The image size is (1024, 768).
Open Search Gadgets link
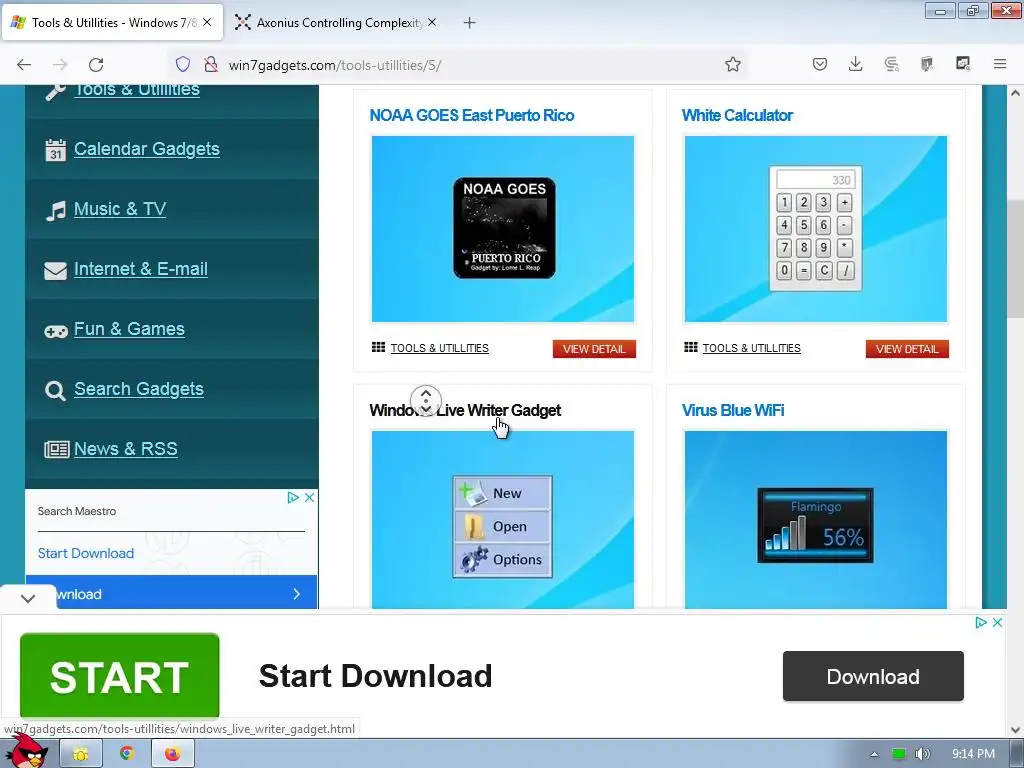138,389
